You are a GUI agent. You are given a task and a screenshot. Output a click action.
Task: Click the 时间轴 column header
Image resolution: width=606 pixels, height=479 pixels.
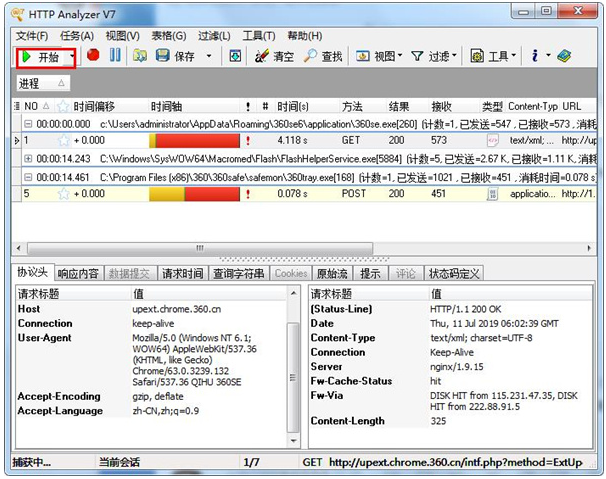[194, 106]
